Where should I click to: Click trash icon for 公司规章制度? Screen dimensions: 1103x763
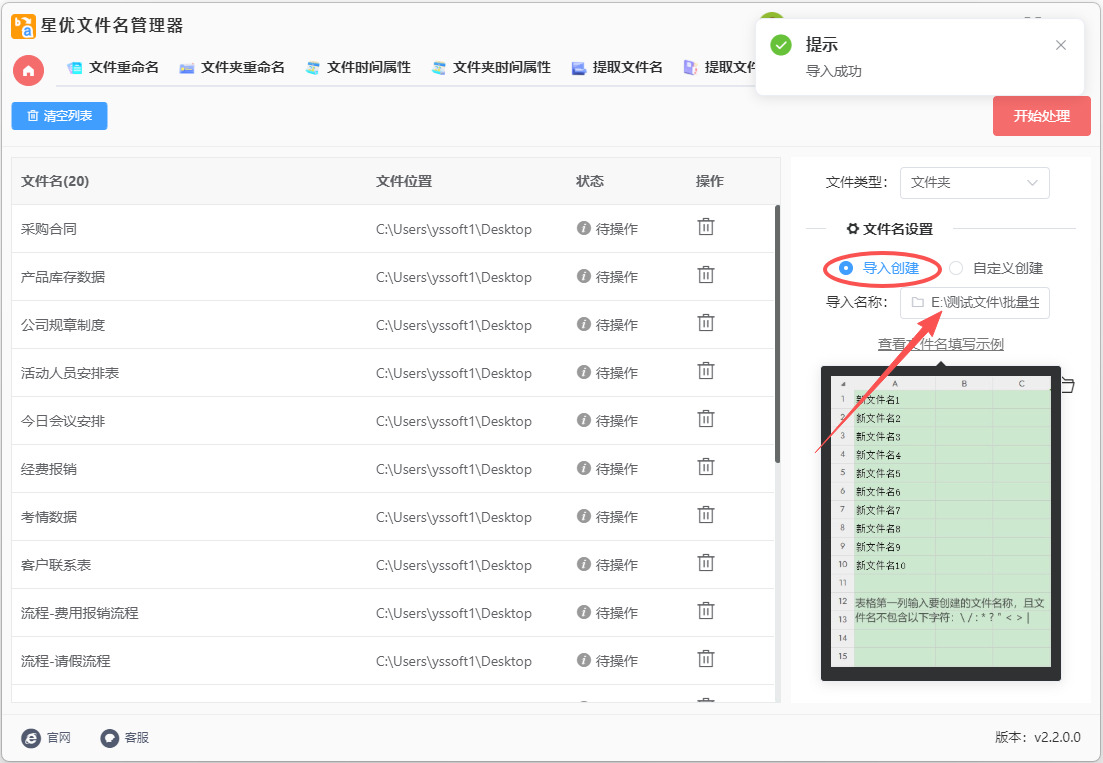click(706, 322)
